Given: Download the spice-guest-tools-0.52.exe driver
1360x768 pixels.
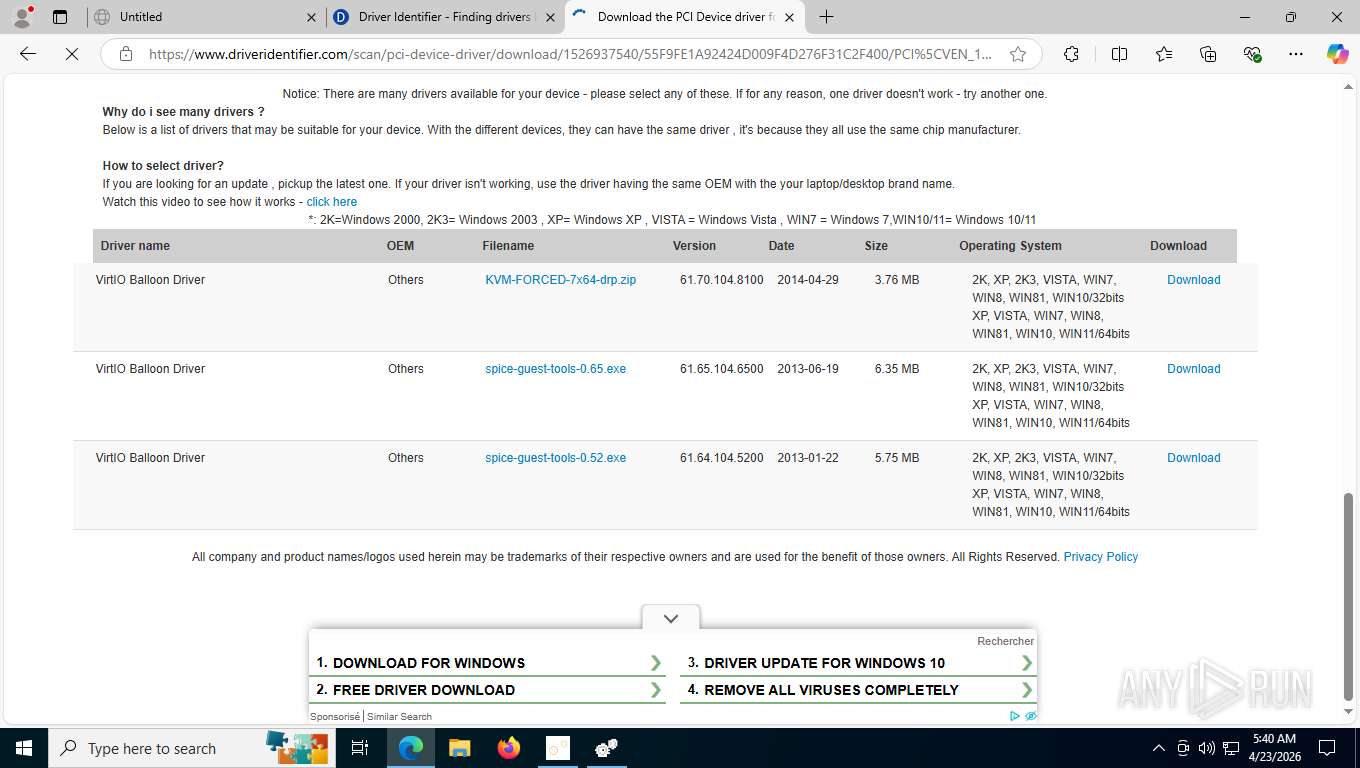Looking at the screenshot, I should [x=1194, y=458].
